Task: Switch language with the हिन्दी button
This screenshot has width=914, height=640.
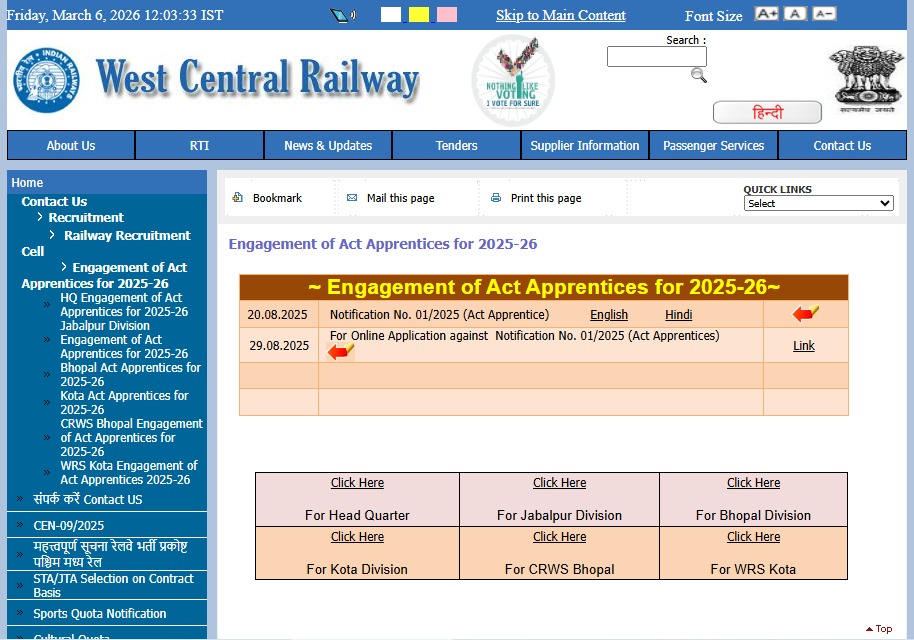Action: coord(767,112)
